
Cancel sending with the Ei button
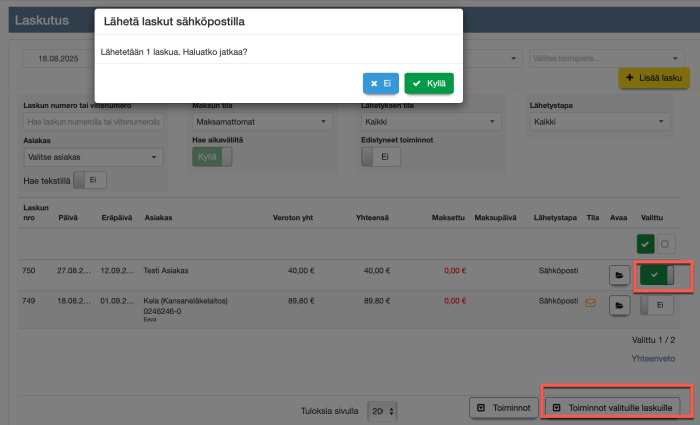(x=380, y=83)
